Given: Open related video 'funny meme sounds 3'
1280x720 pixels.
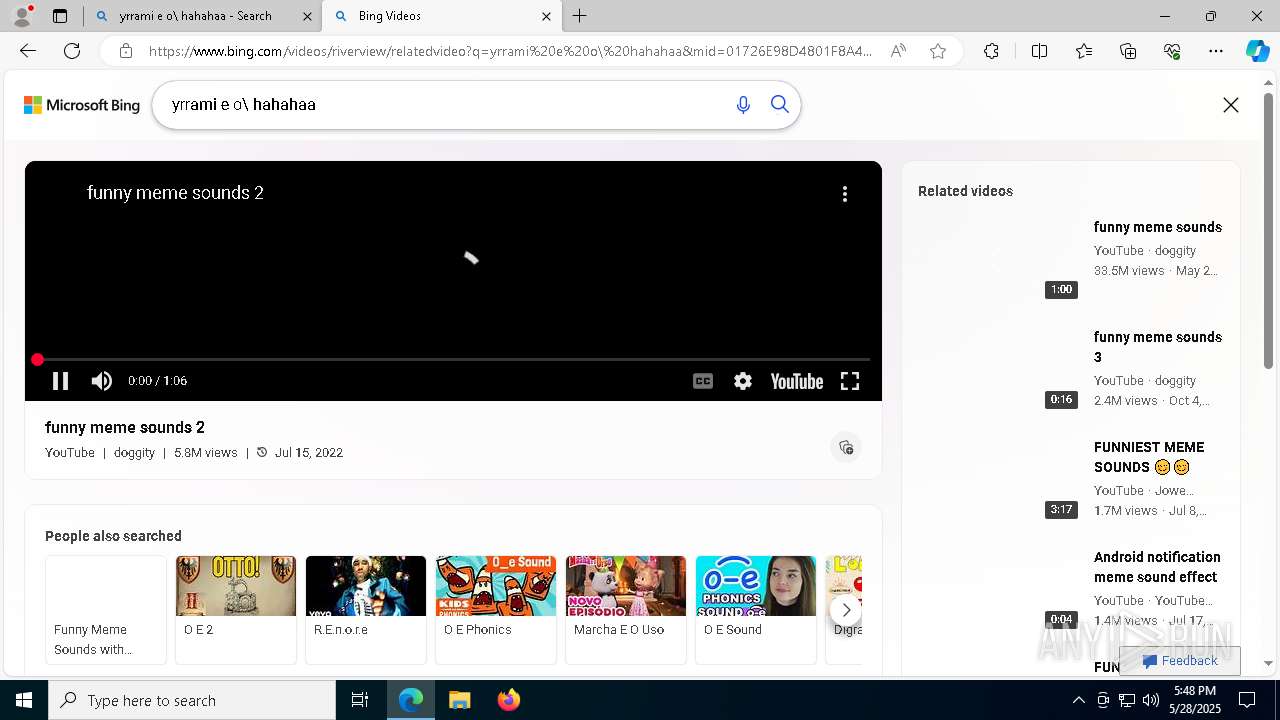Looking at the screenshot, I should pyautogui.click(x=1158, y=347).
